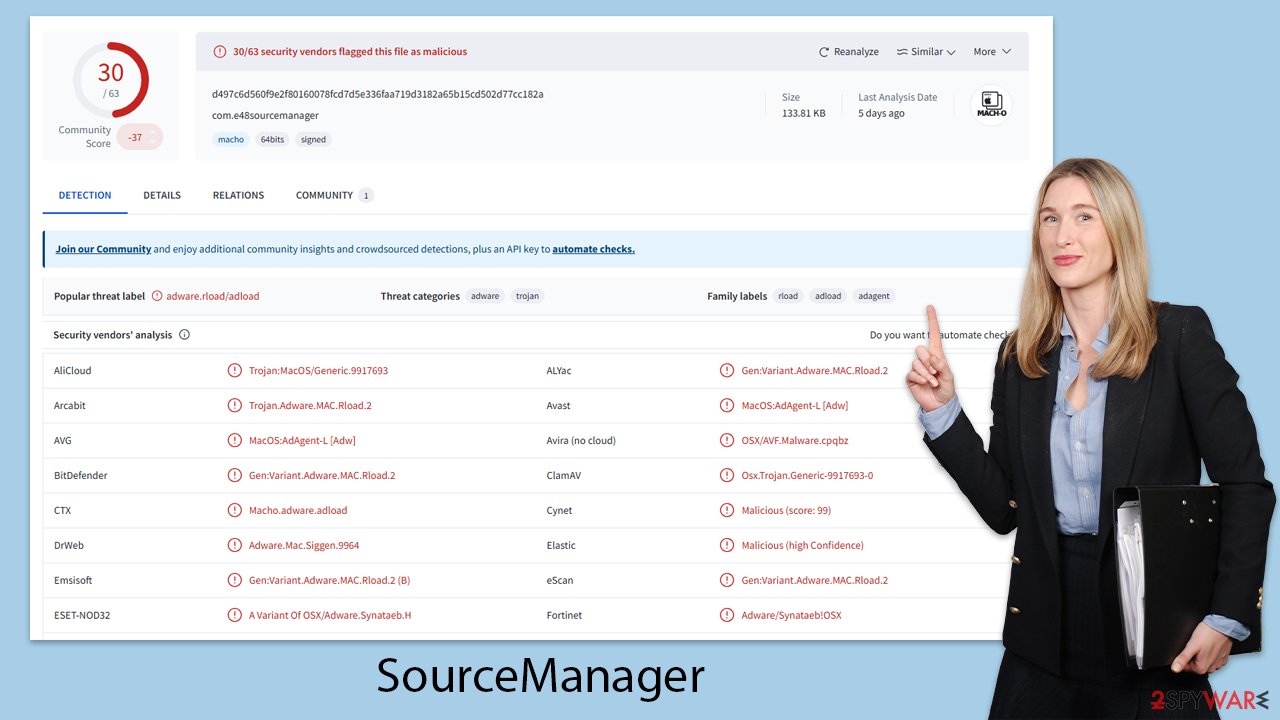Viewport: 1280px width, 720px height.
Task: Click alert icon in Arcabit row
Action: click(235, 405)
